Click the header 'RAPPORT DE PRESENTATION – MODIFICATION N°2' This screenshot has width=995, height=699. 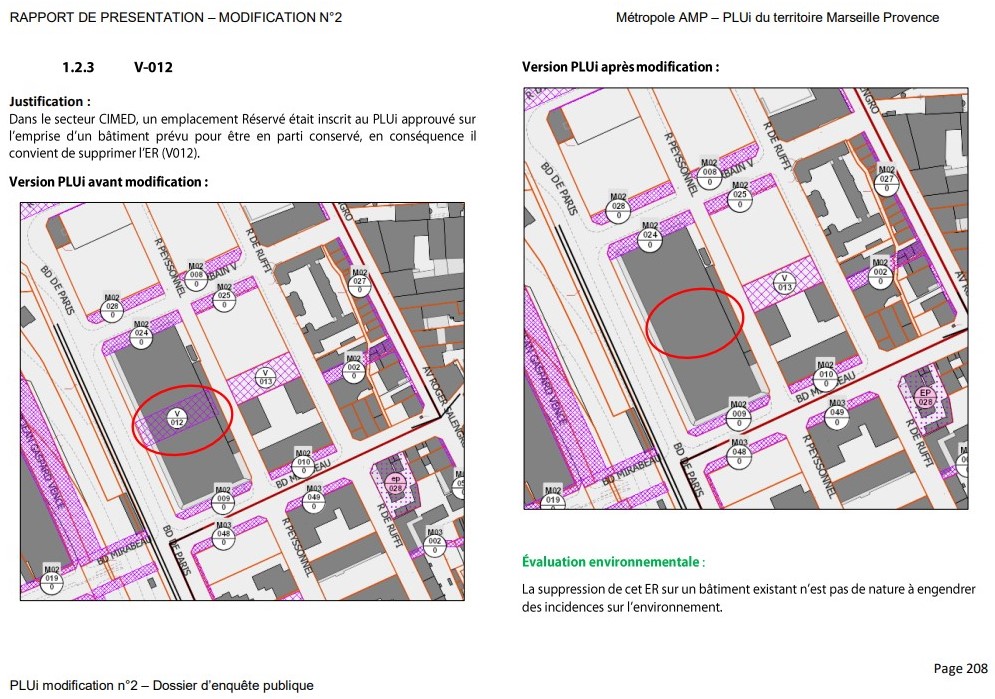176,17
